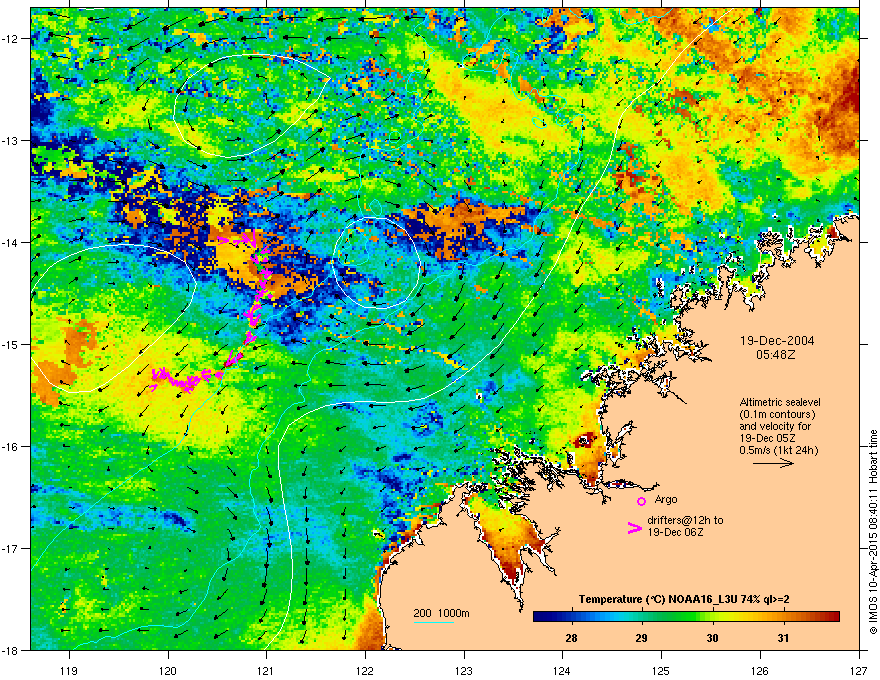The height and width of the screenshot is (680, 880).
Task: Click the velocity scale arrow in legend
Action: (773, 463)
